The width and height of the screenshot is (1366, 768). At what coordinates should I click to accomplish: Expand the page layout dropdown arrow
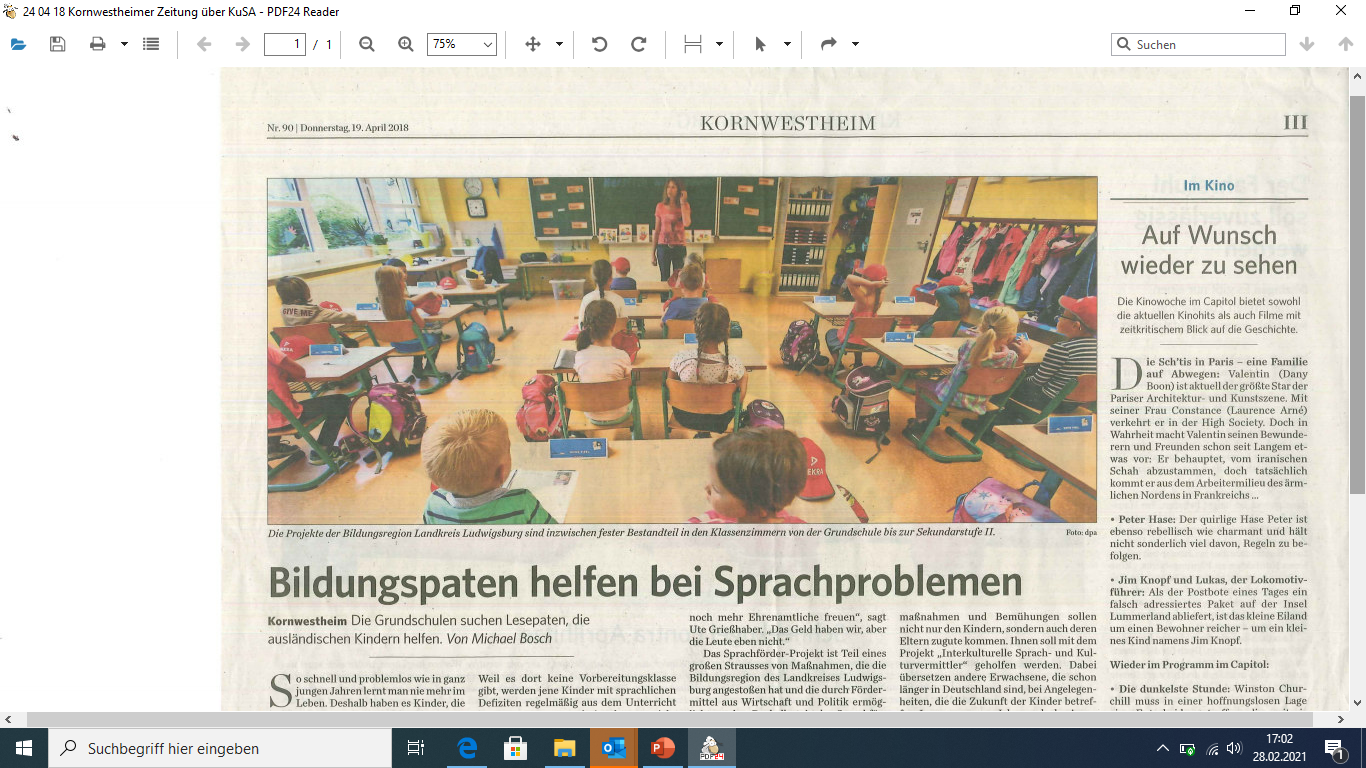pos(719,44)
